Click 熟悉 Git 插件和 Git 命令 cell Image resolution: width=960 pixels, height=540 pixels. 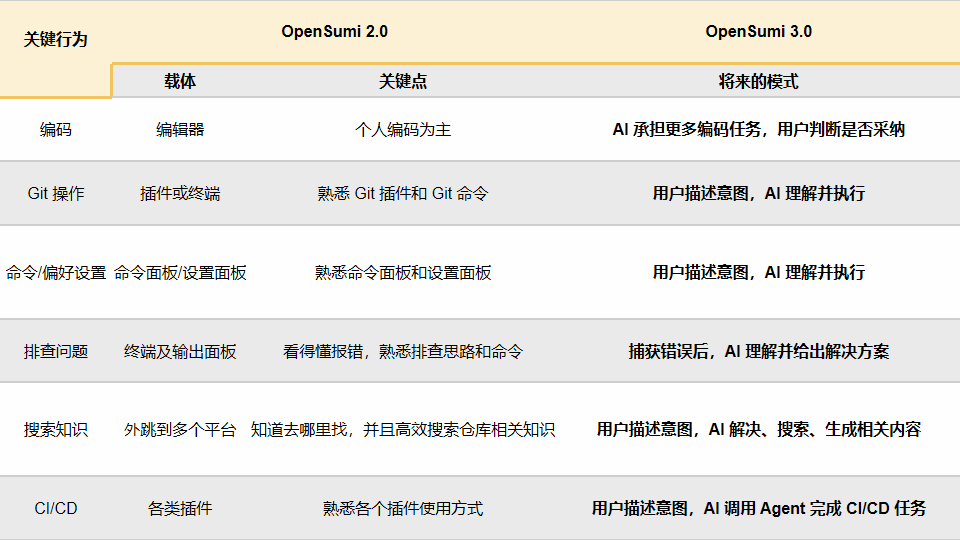pyautogui.click(x=403, y=193)
